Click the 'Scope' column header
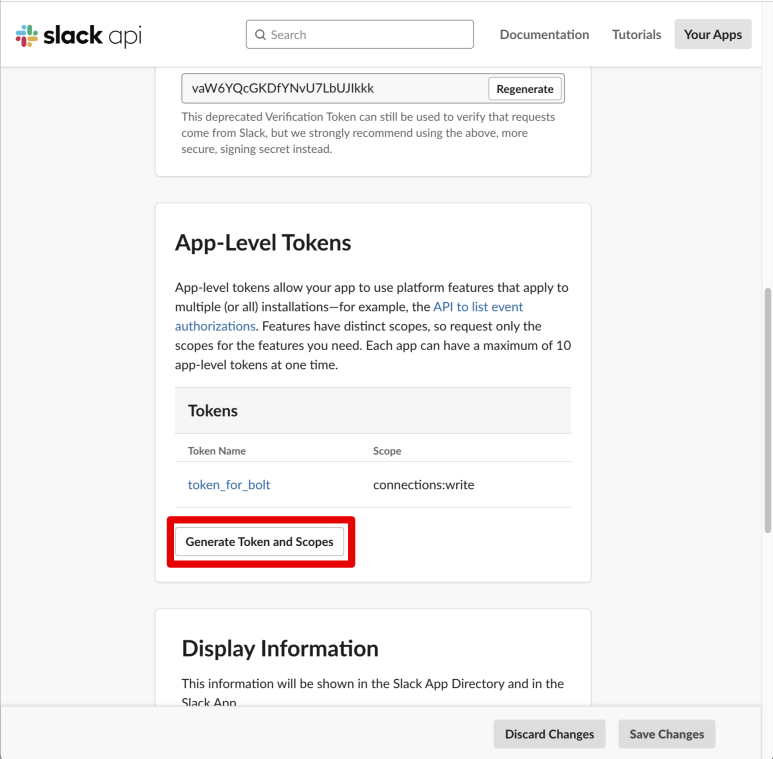The image size is (773, 759). 387,450
